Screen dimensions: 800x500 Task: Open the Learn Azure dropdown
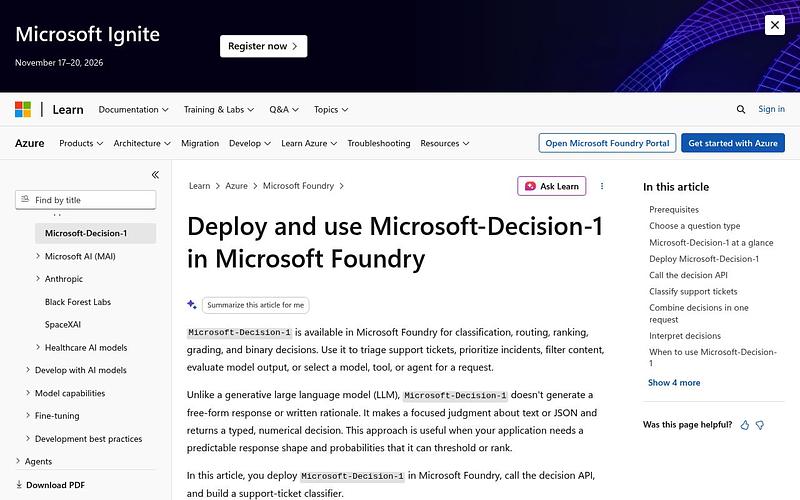[309, 143]
